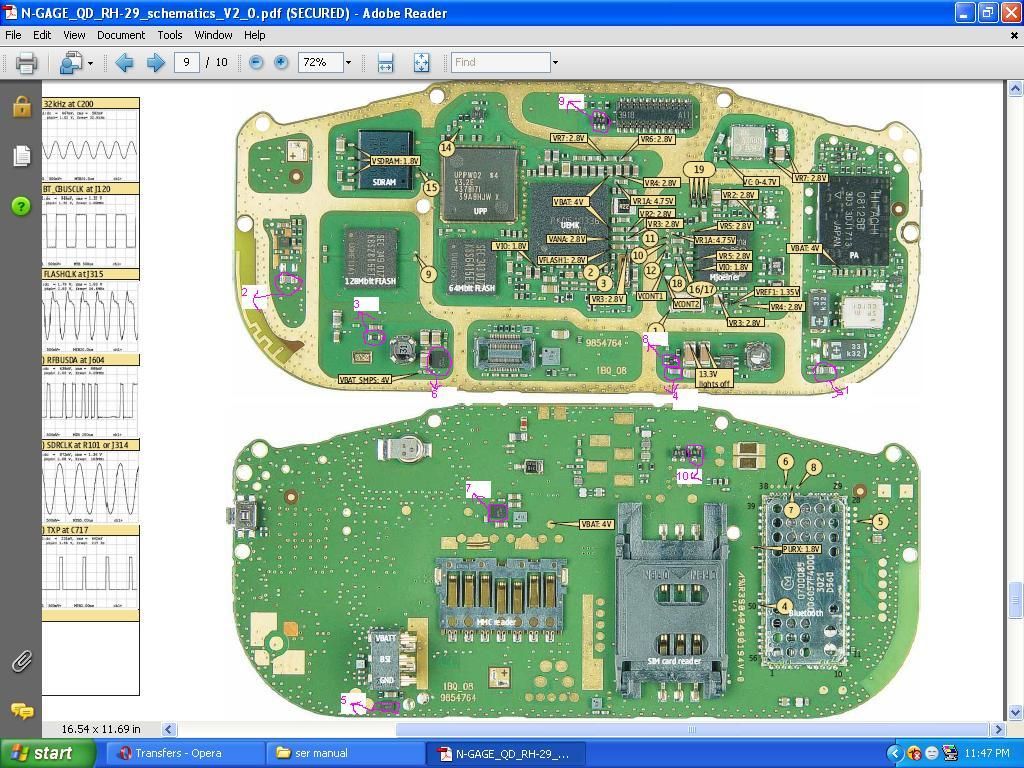Click the '13.3V lights off' callout label

[x=714, y=379]
